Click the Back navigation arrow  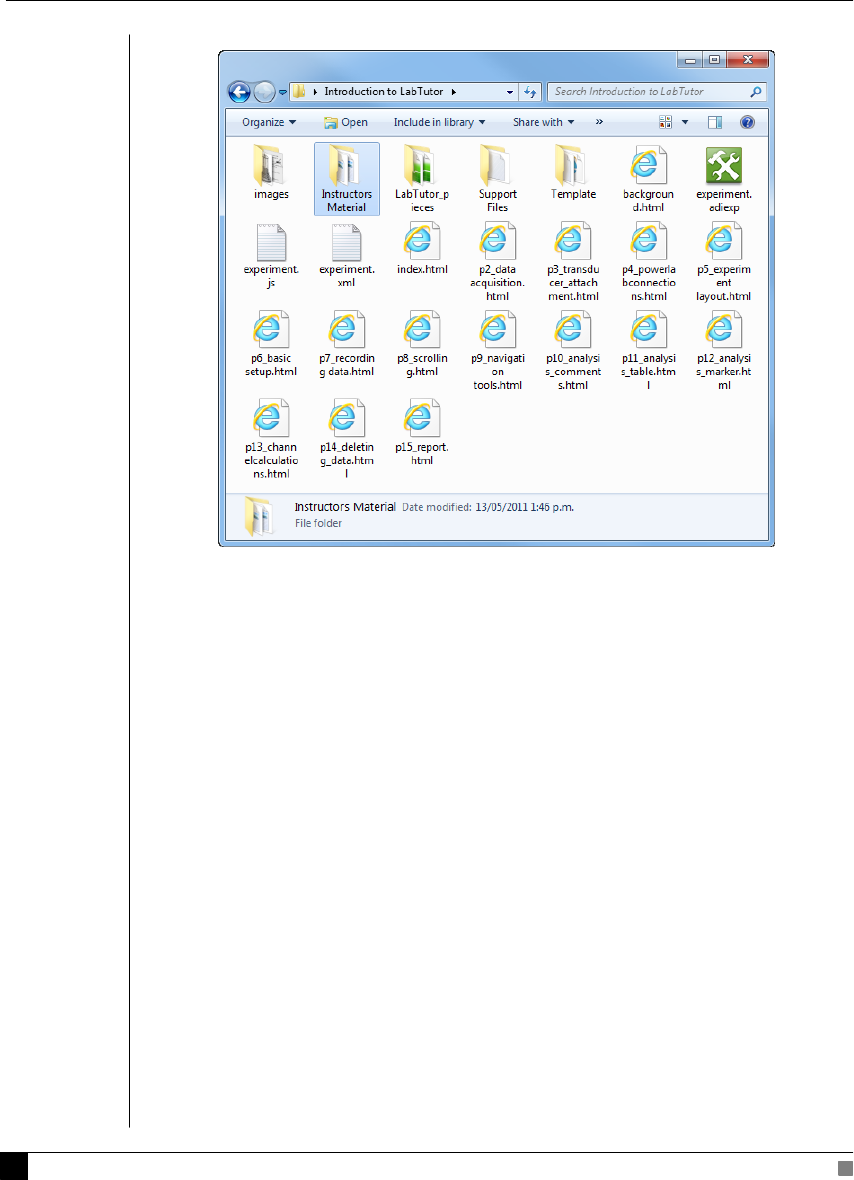pyautogui.click(x=239, y=93)
